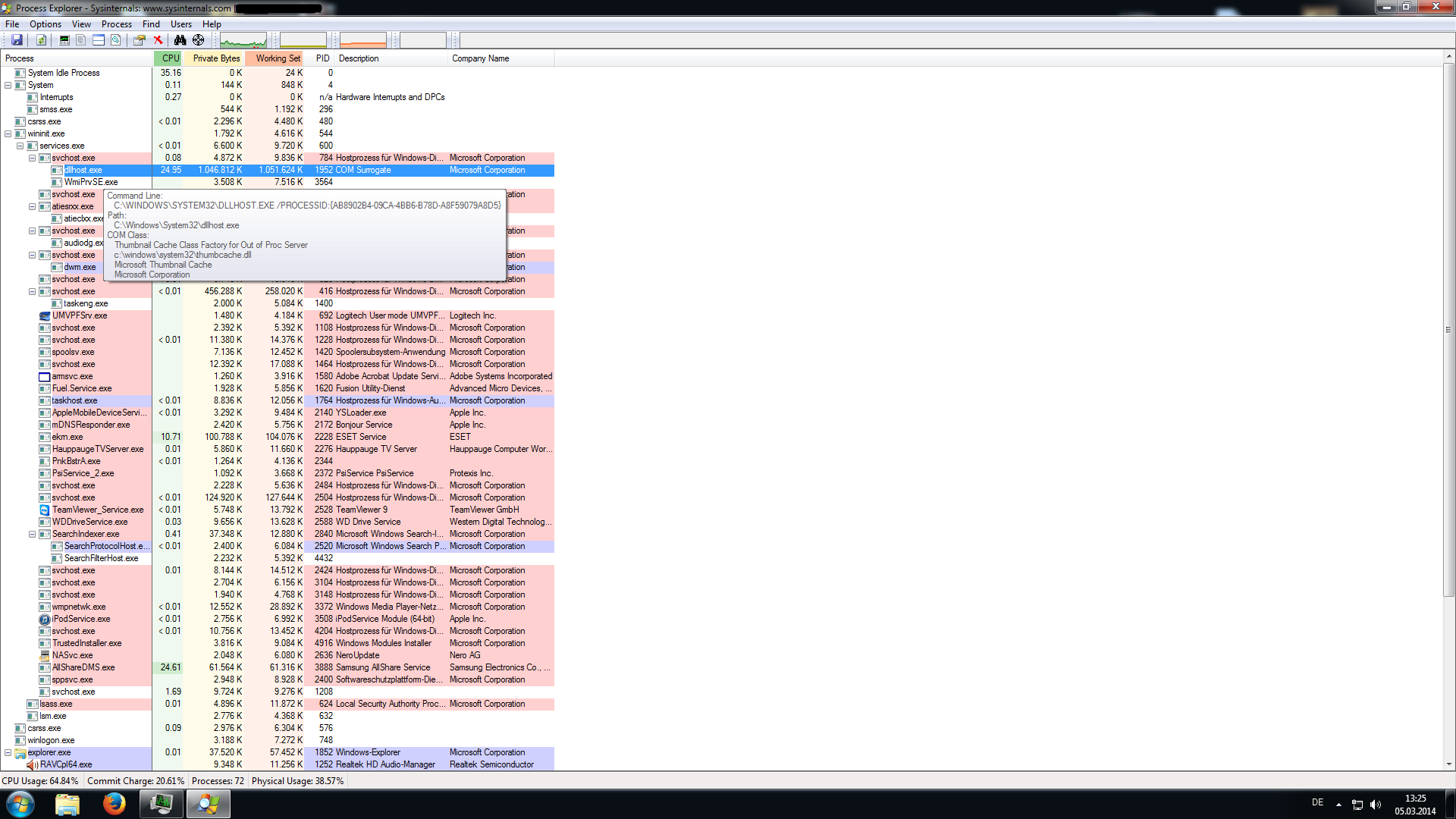Click the scrollbar down arrow

pyautogui.click(x=1448, y=764)
